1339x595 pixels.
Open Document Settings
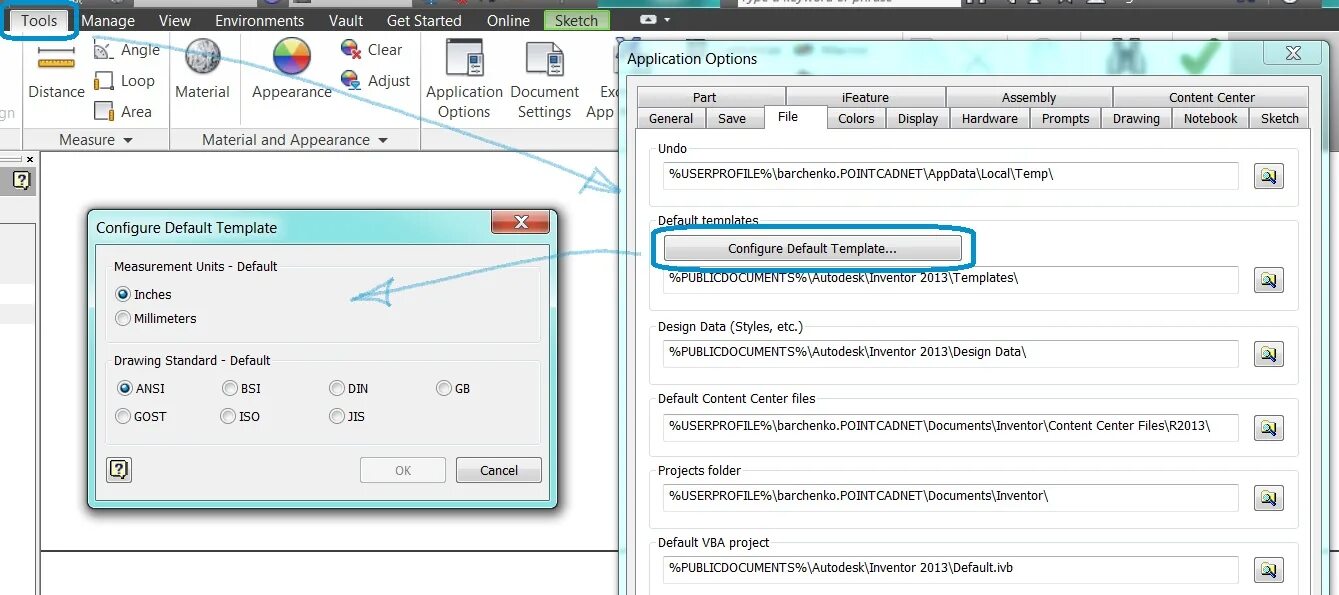[x=544, y=80]
